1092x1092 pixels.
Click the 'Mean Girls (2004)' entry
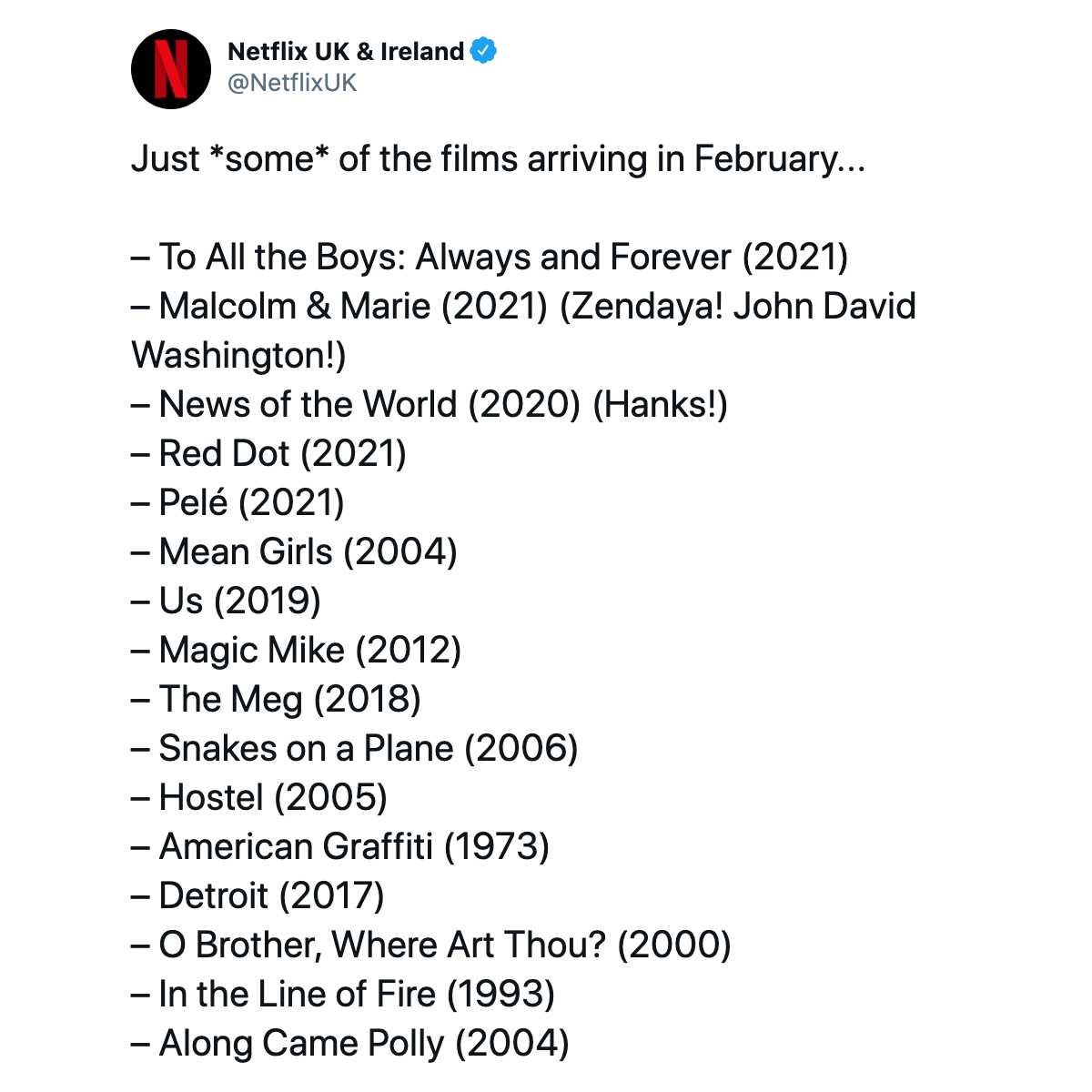point(294,552)
